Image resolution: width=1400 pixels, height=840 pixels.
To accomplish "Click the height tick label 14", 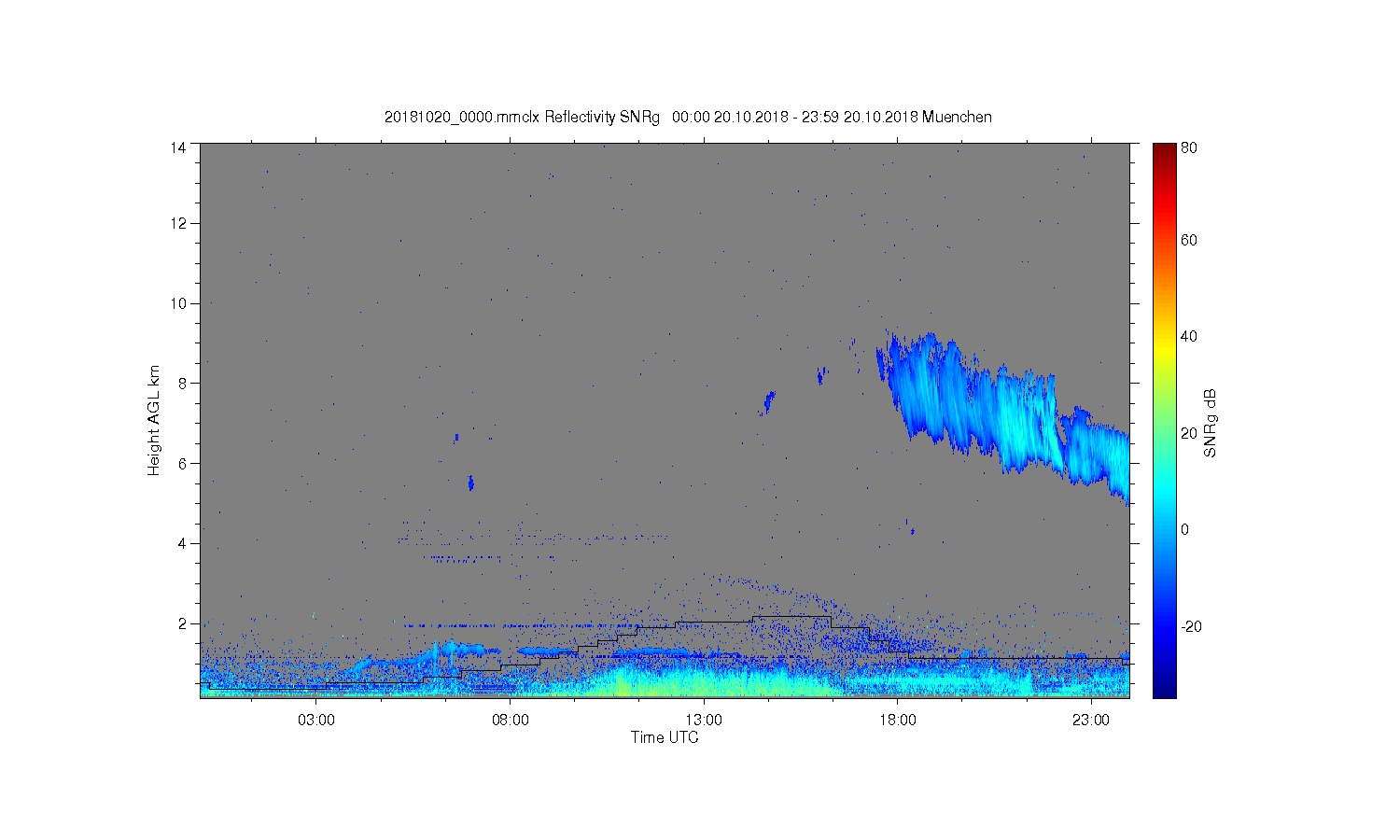I will tap(178, 147).
